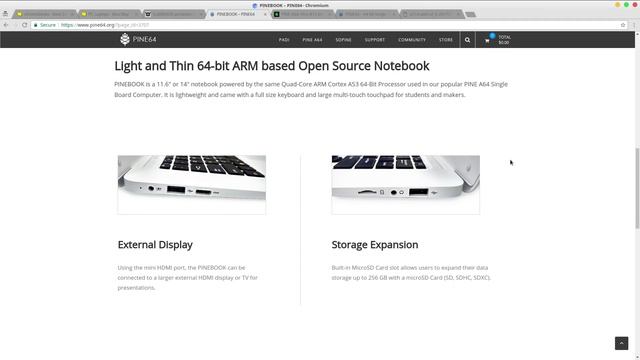Click the yellow window button in title bar
Viewport: 640px width, 360px height.
coord(618,4)
